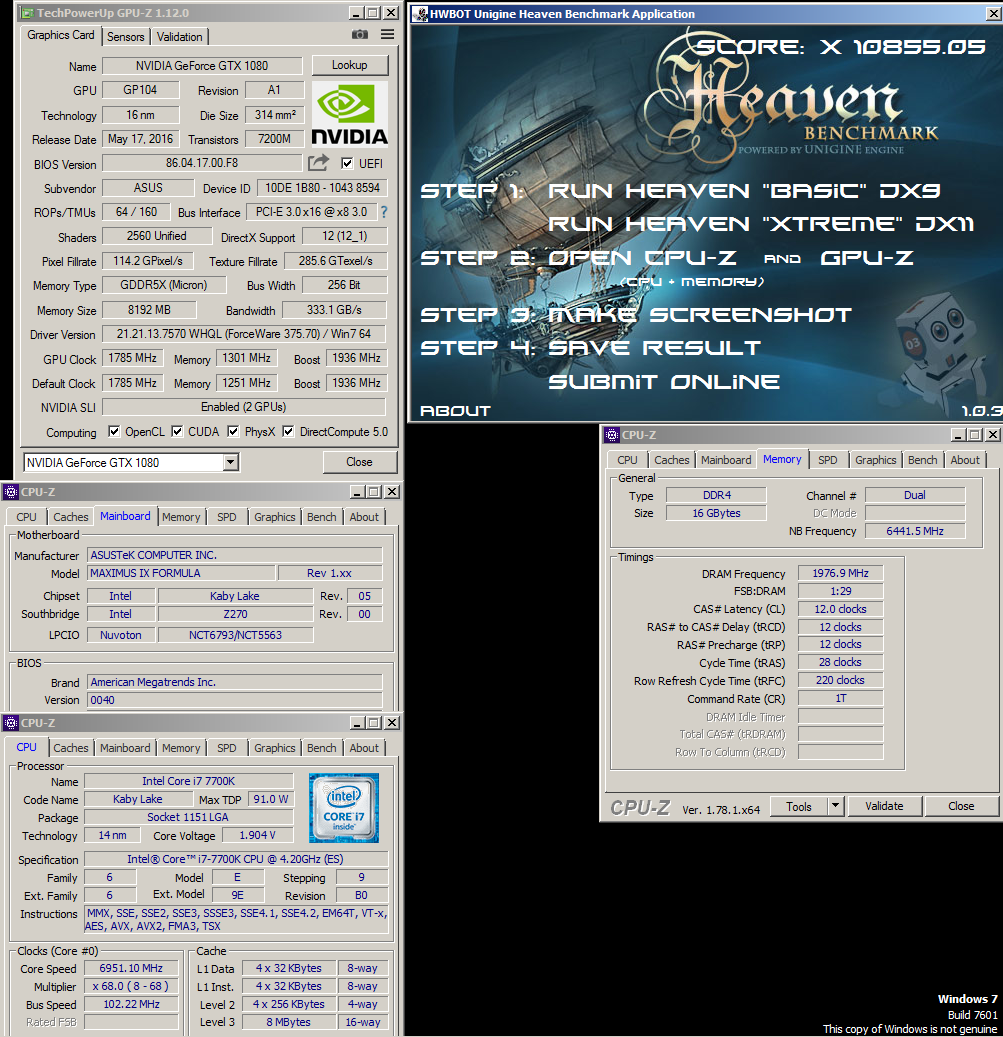Viewport: 1003px width, 1037px height.
Task: Click the Core Speed value 6951.10 MHz
Action: pyautogui.click(x=131, y=968)
